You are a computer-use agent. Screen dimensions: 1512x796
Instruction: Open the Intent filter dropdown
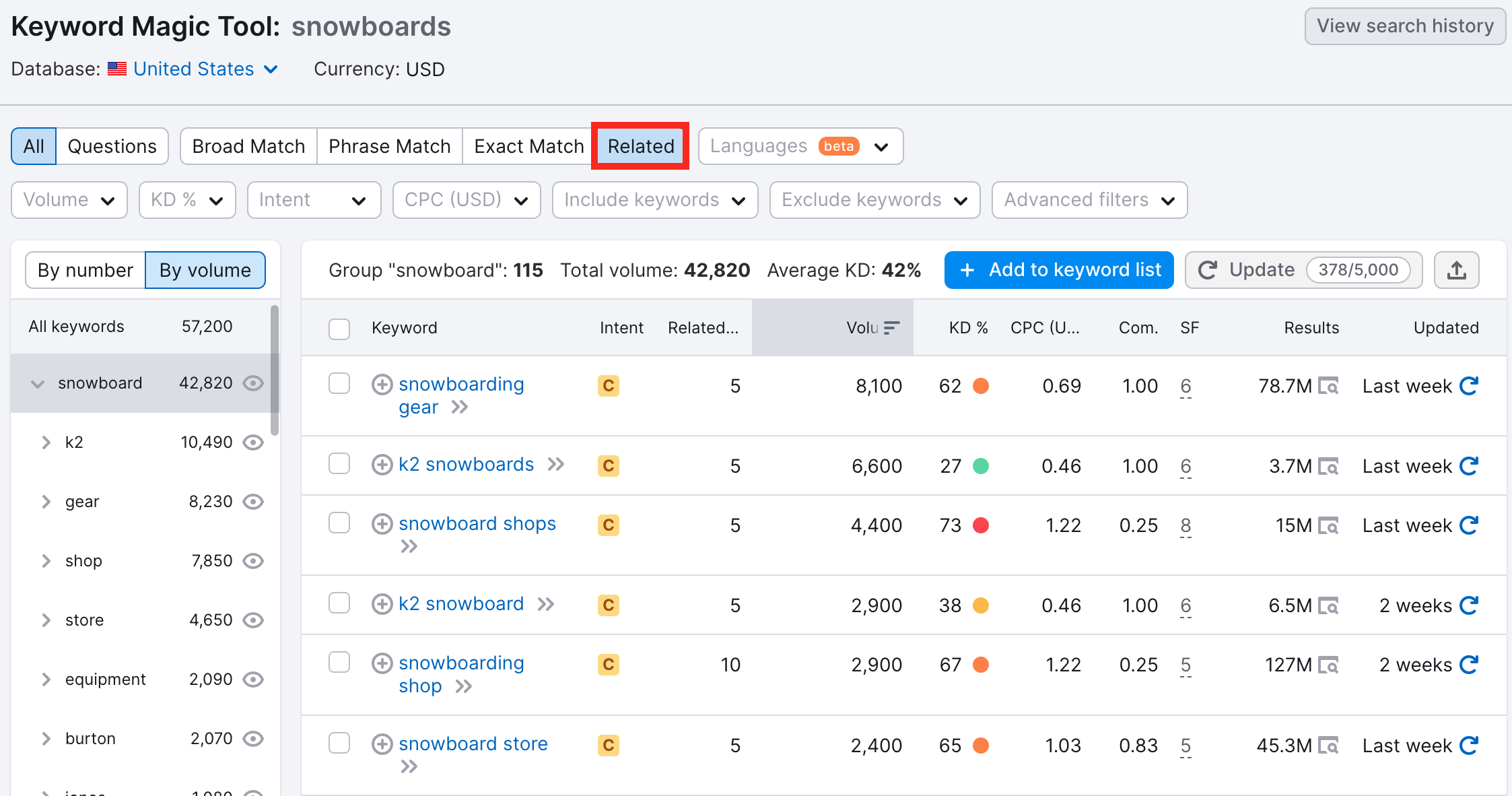click(314, 200)
